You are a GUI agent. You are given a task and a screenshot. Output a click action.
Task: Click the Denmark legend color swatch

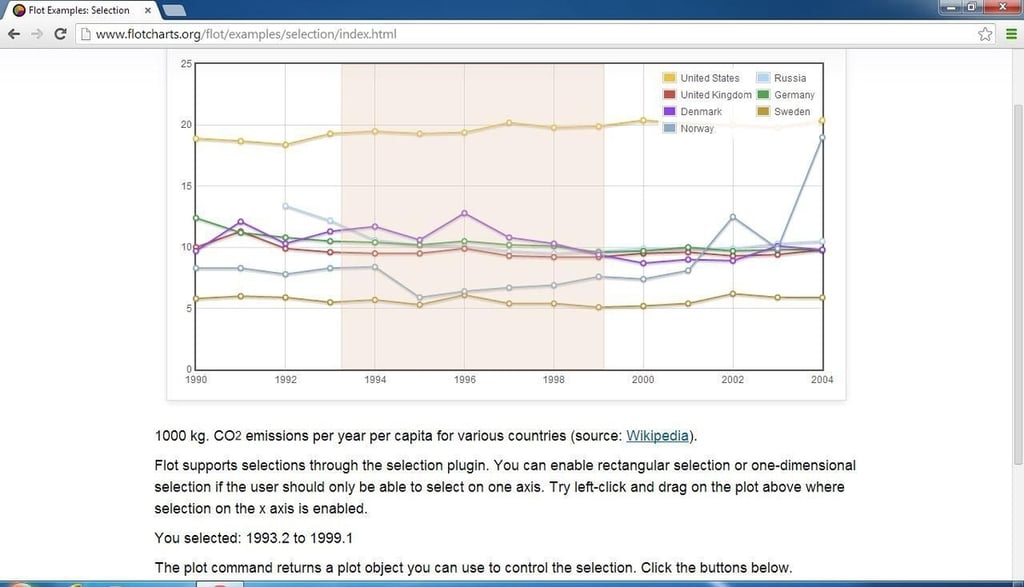click(669, 112)
